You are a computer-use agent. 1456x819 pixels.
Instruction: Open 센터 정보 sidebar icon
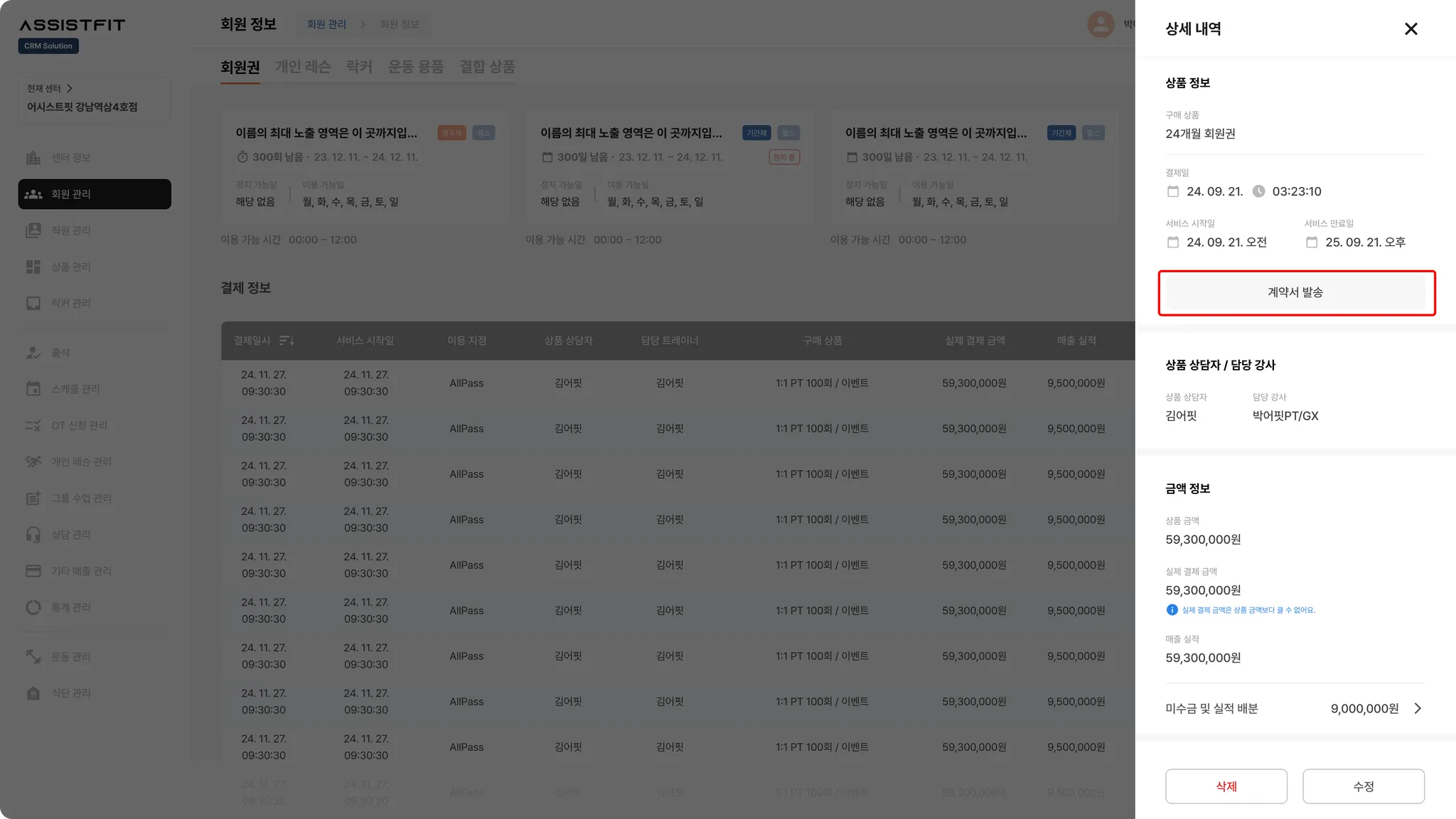point(33,158)
